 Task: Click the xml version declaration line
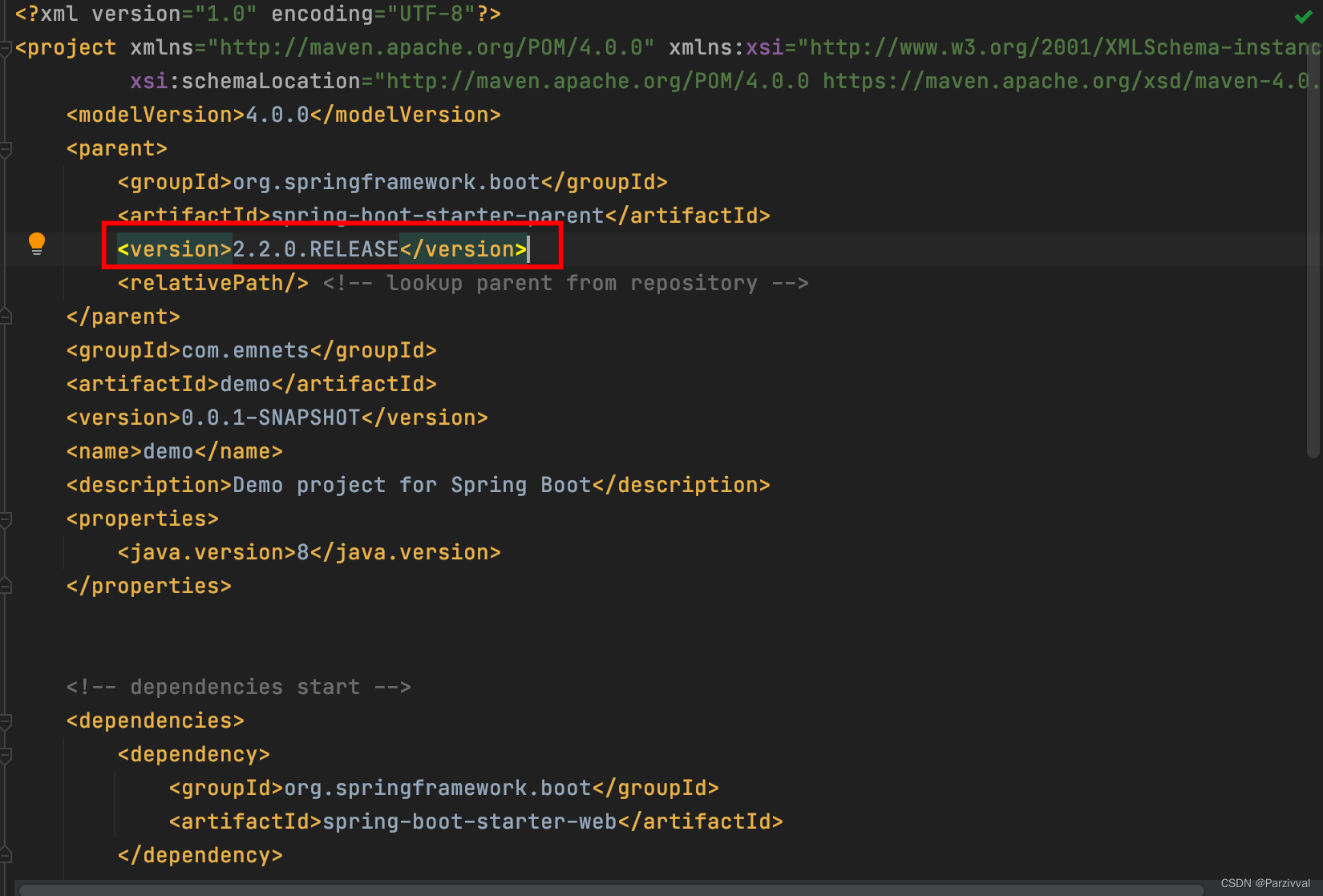tap(258, 14)
